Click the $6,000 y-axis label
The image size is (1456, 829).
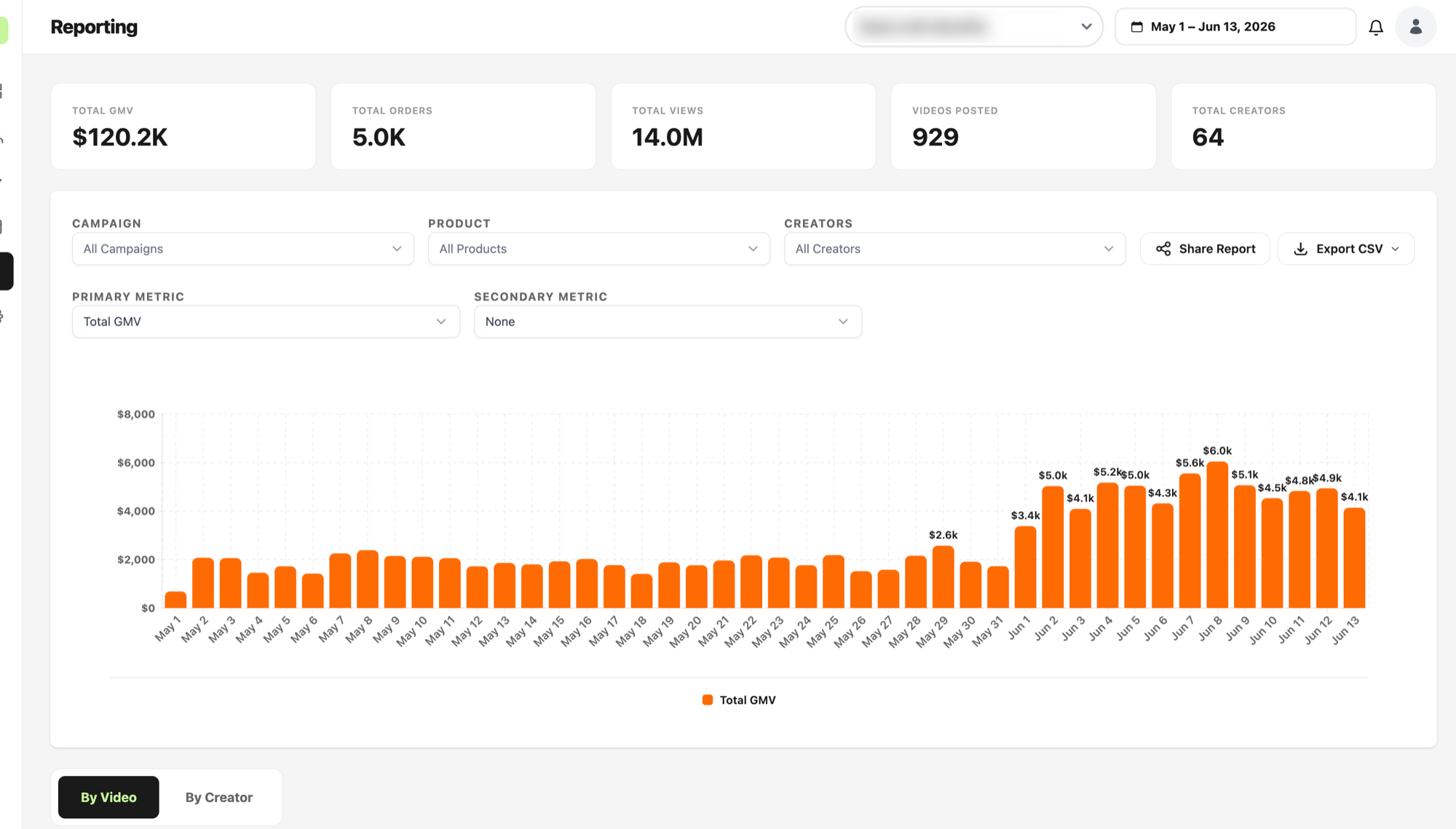point(136,463)
